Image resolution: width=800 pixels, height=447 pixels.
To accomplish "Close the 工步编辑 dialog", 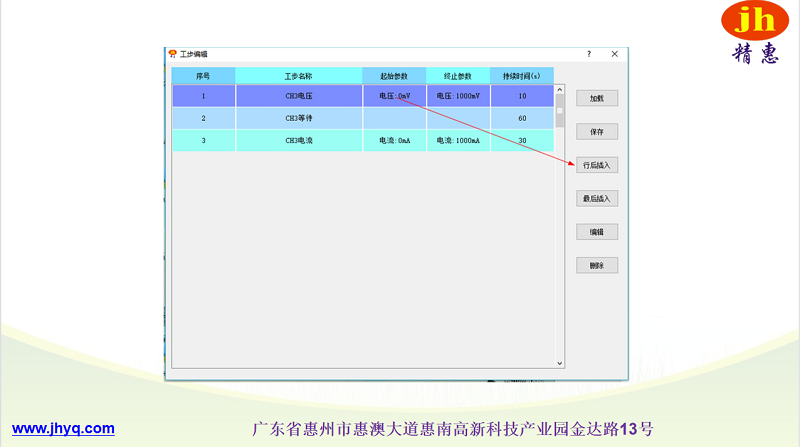I will click(x=614, y=54).
